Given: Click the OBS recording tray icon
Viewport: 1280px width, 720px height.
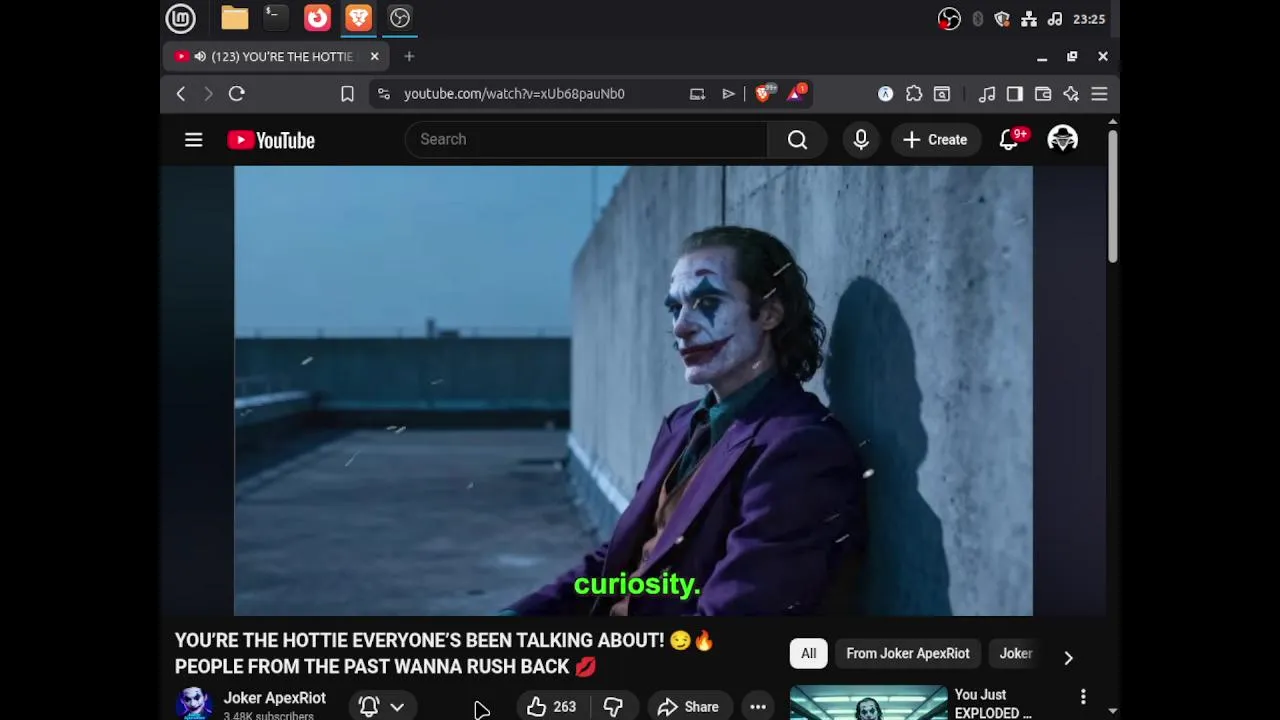Looking at the screenshot, I should pyautogui.click(x=949, y=19).
